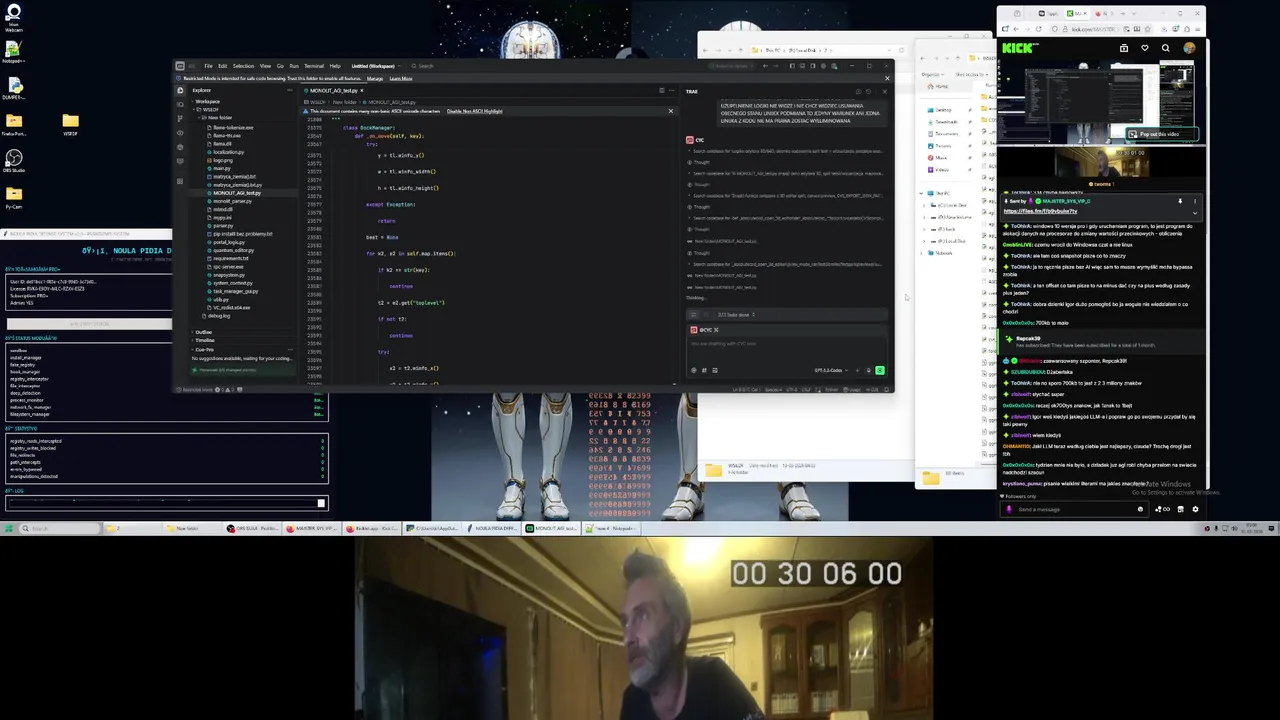This screenshot has height=720, width=1280.
Task: Open the WSEDF folder on desktop
Action: [x=70, y=125]
